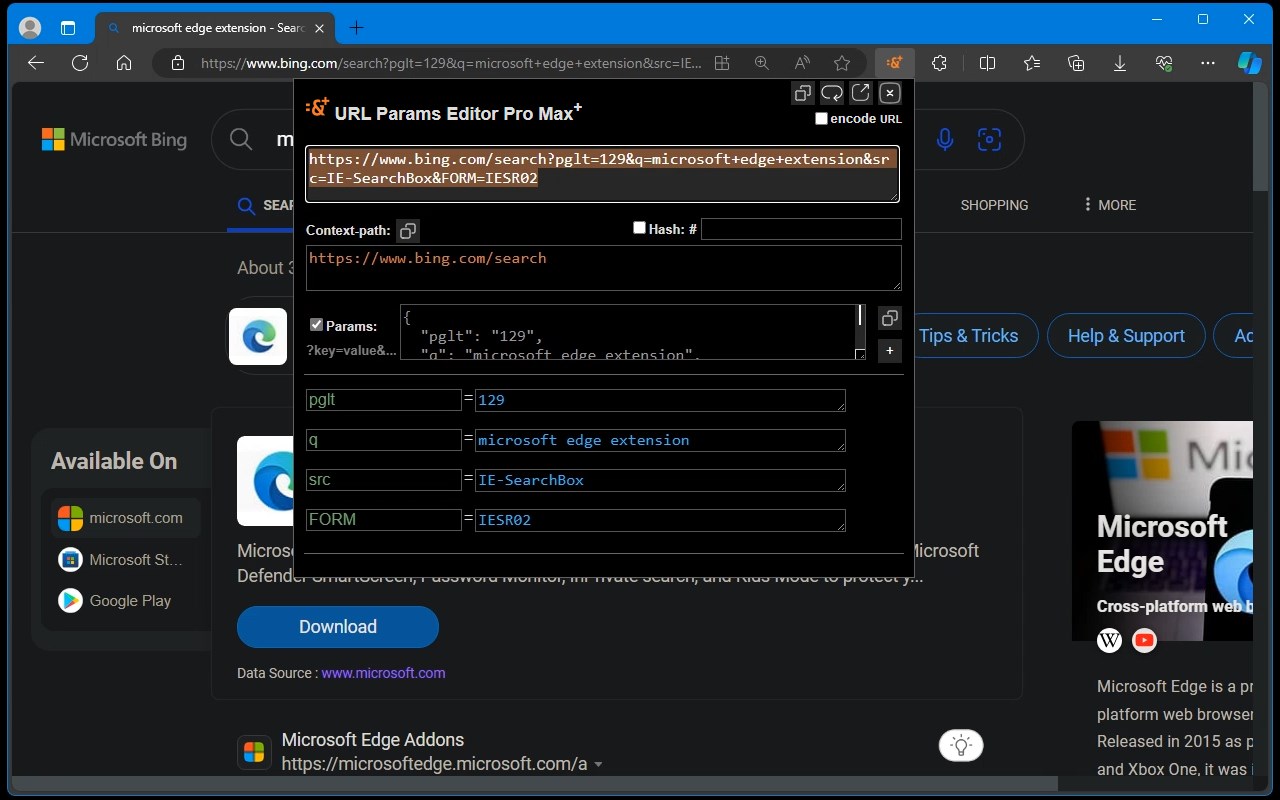The image size is (1280, 800).
Task: Open the Copilot sidebar
Action: point(1250,63)
